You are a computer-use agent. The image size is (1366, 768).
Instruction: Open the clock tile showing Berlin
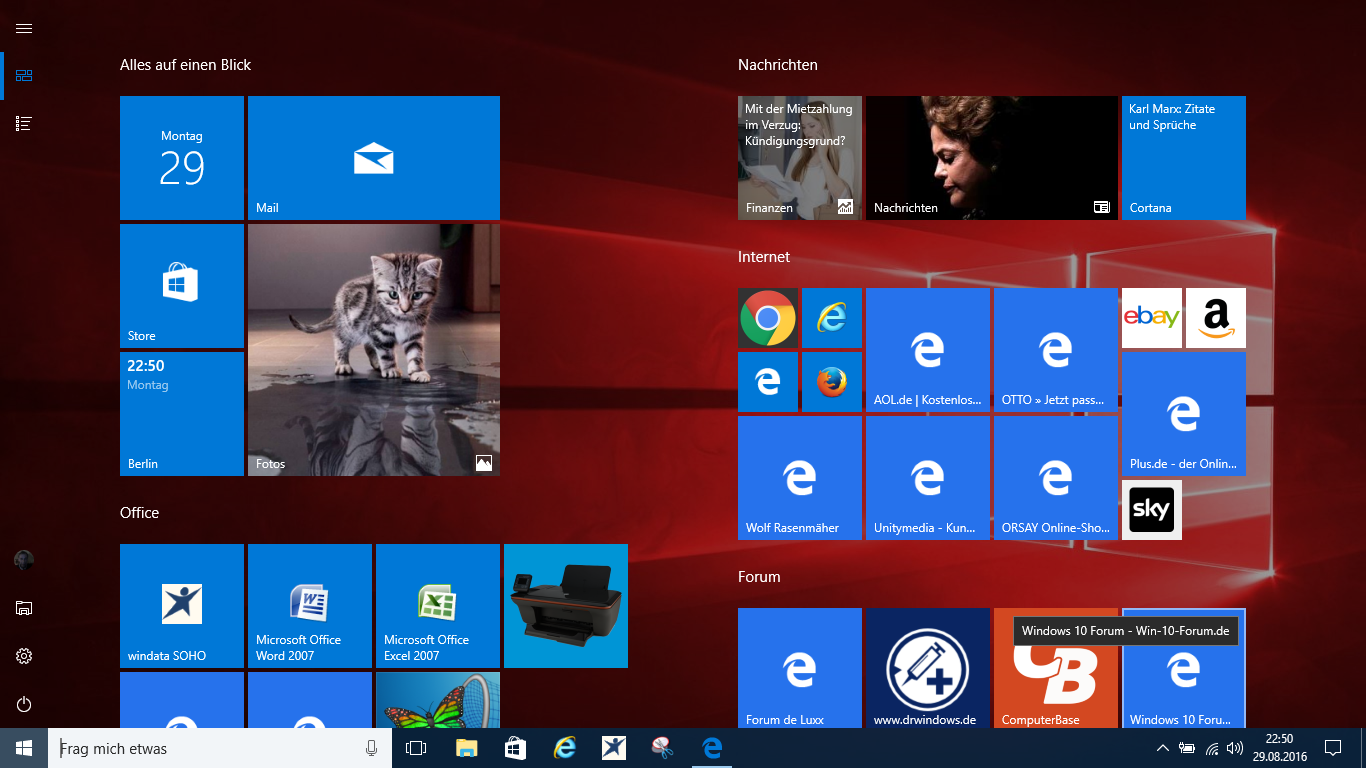[182, 414]
